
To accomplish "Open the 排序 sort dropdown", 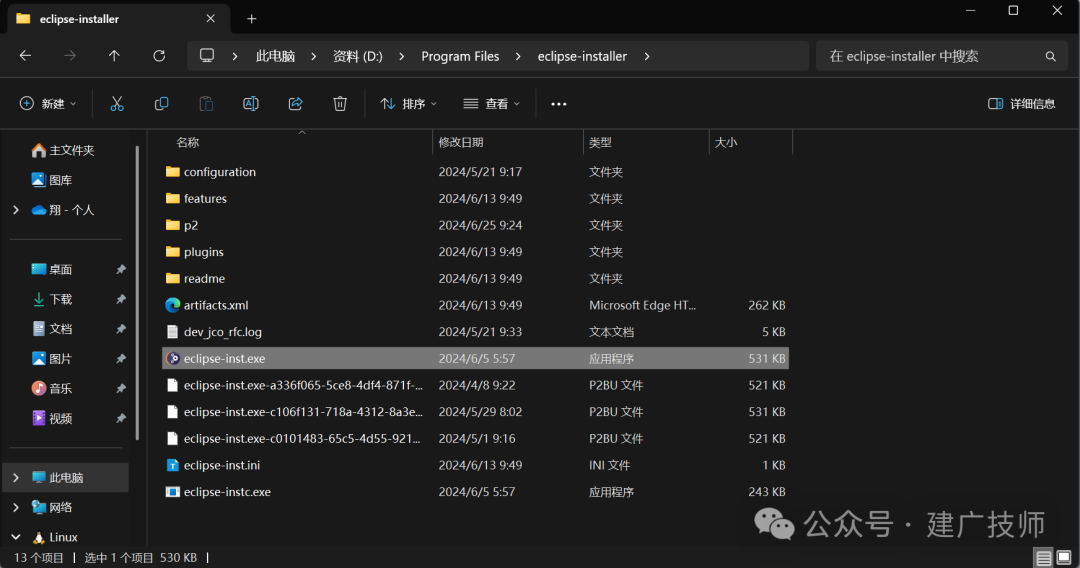I will pos(408,104).
